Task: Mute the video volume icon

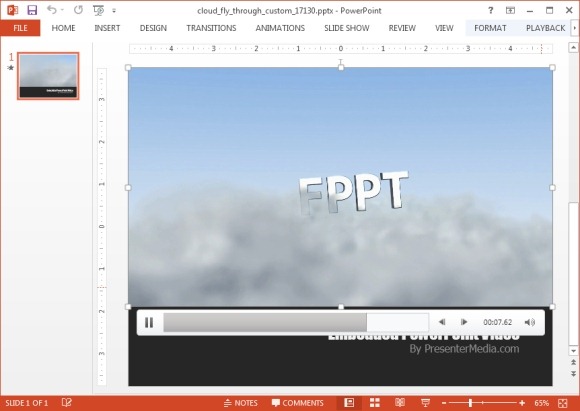Action: (x=530, y=323)
